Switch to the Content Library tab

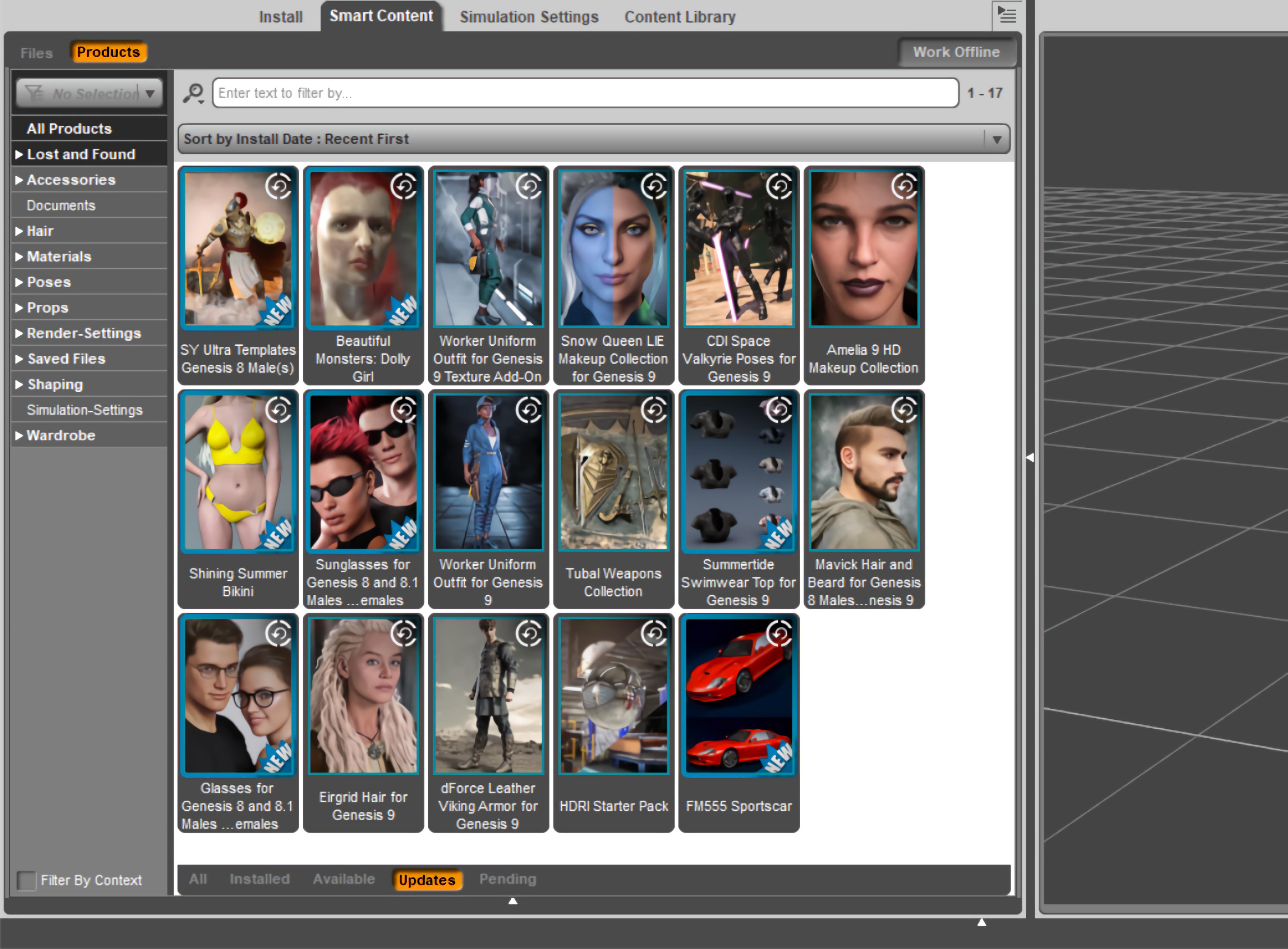(x=680, y=17)
